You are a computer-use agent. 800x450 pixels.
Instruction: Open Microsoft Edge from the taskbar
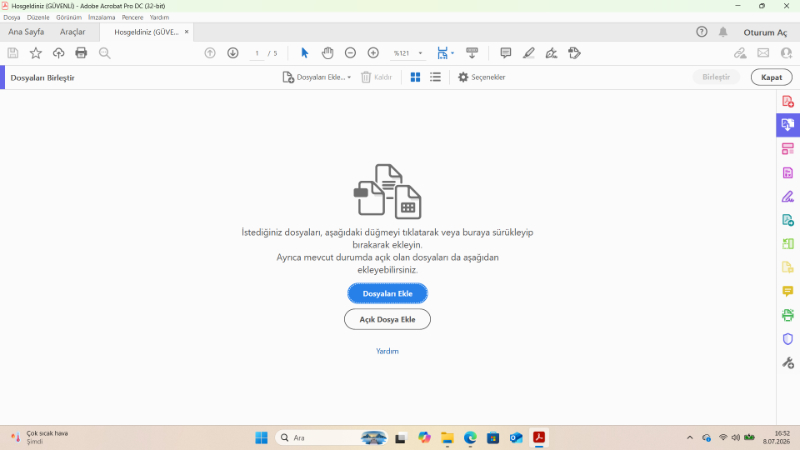470,438
